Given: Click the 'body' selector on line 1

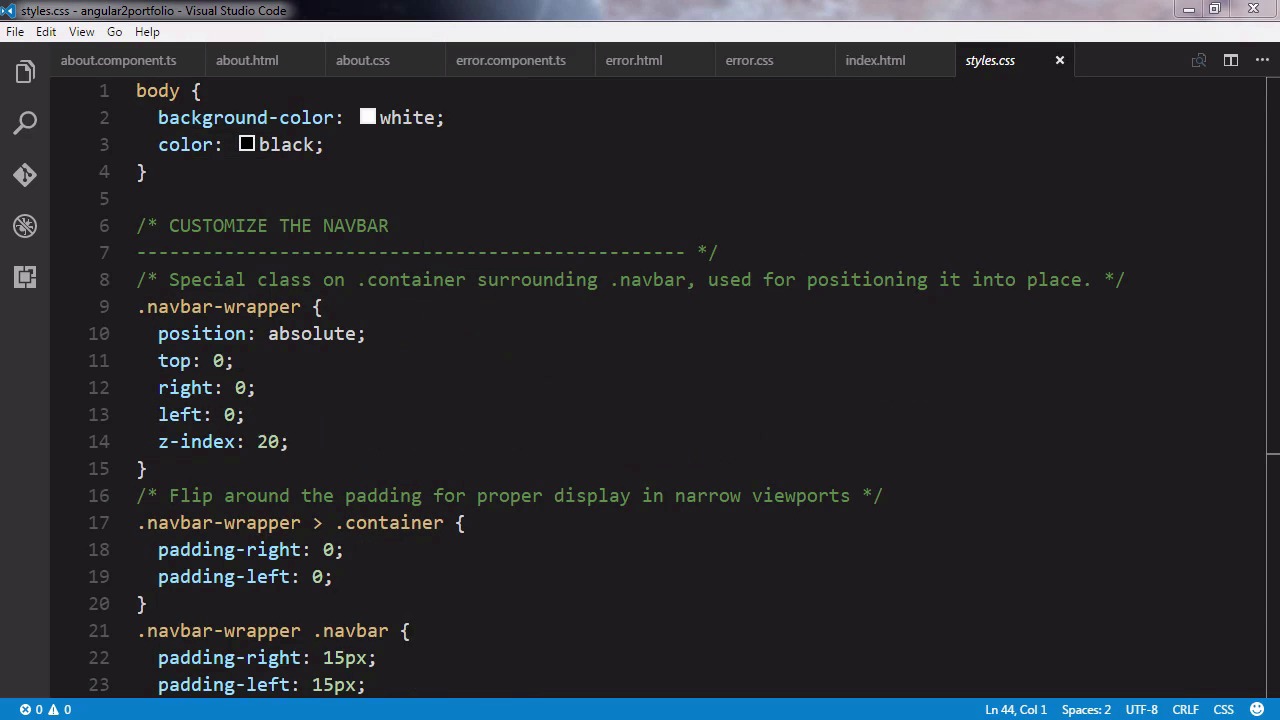Looking at the screenshot, I should (x=158, y=91).
